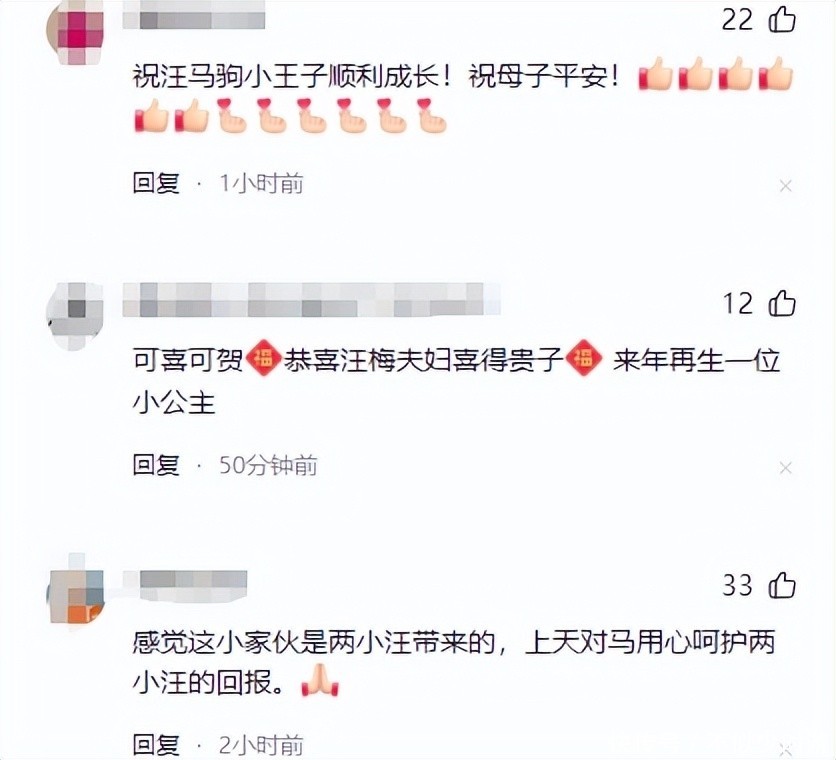Image resolution: width=836 pixels, height=760 pixels.
Task: Open the grey pixelated avatar profile
Action: coord(75,316)
